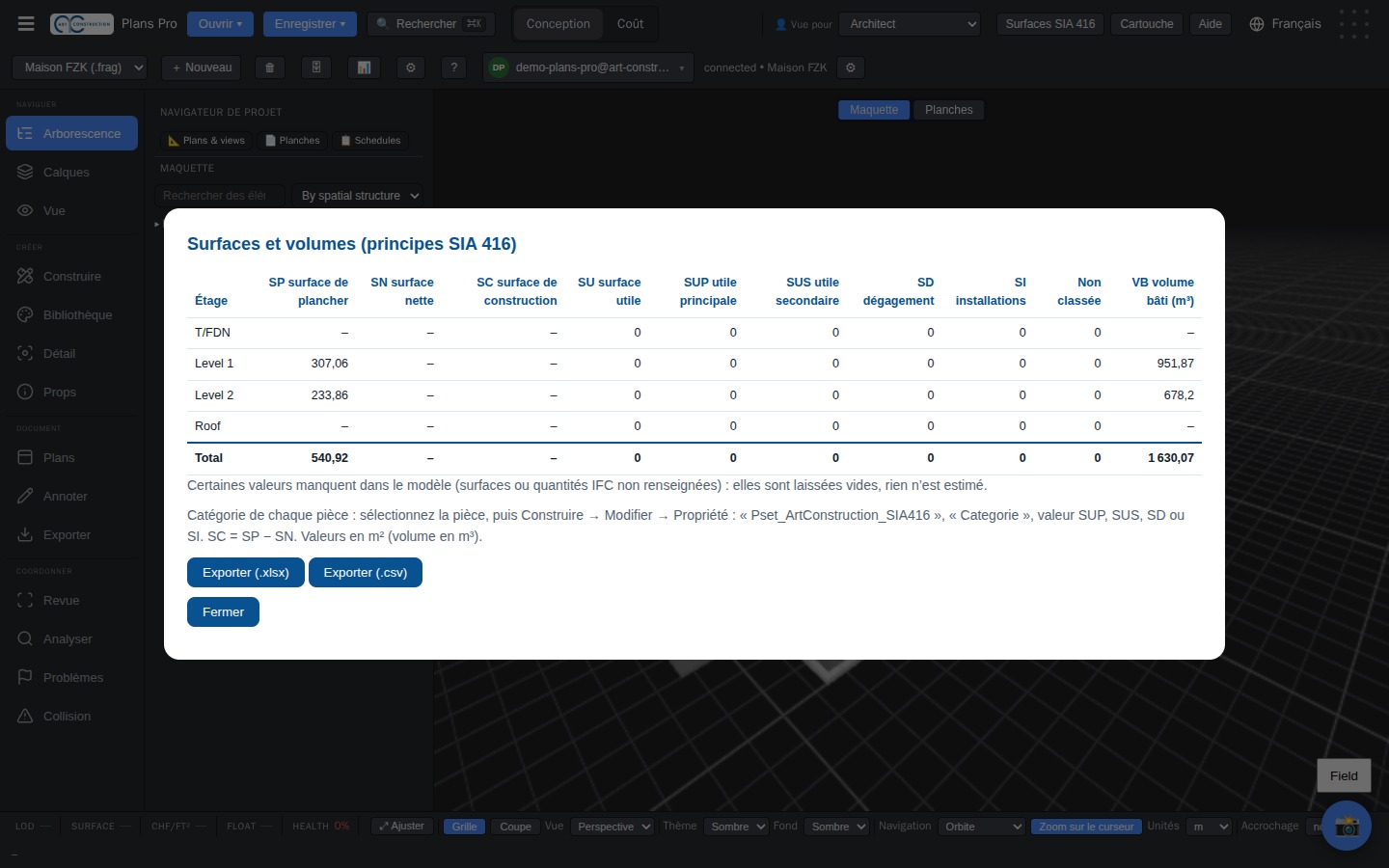Viewport: 1389px width, 868px height.
Task: Open the Ouvrir dropdown
Action: [x=220, y=24]
